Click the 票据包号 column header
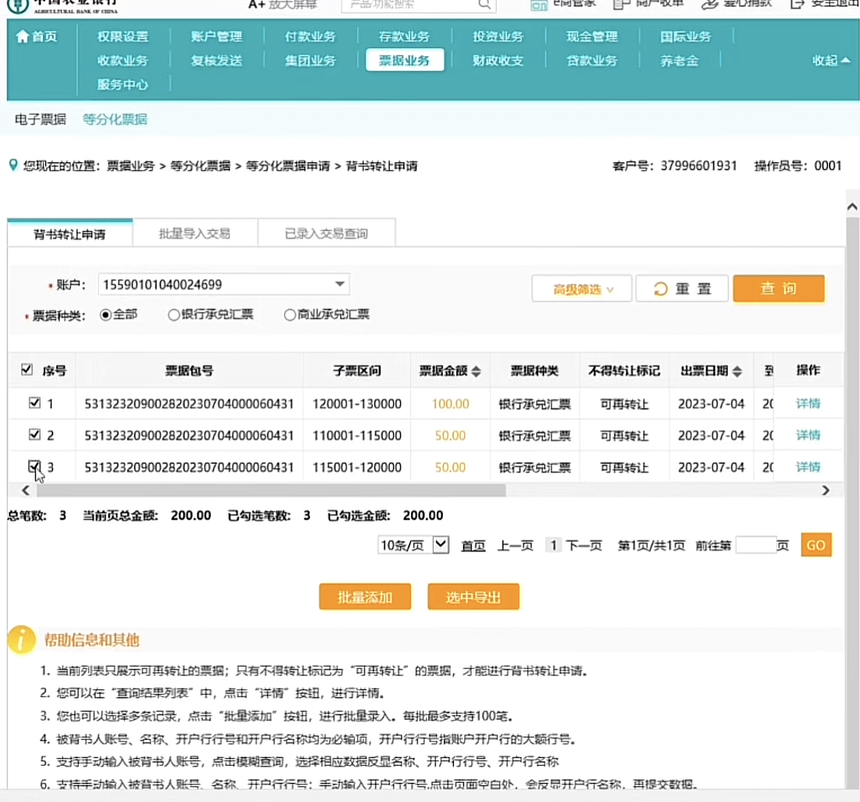This screenshot has height=802, width=860. [x=189, y=371]
